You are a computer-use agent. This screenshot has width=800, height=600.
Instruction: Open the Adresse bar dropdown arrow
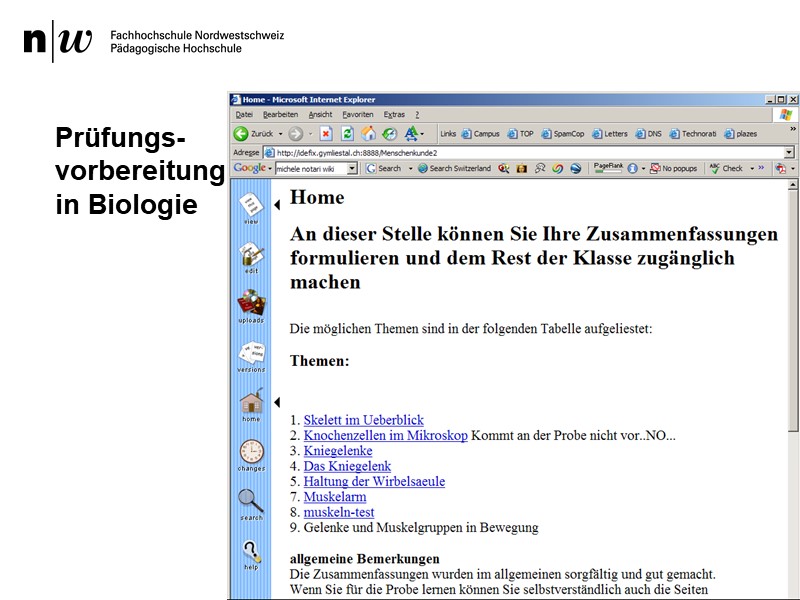tap(787, 152)
